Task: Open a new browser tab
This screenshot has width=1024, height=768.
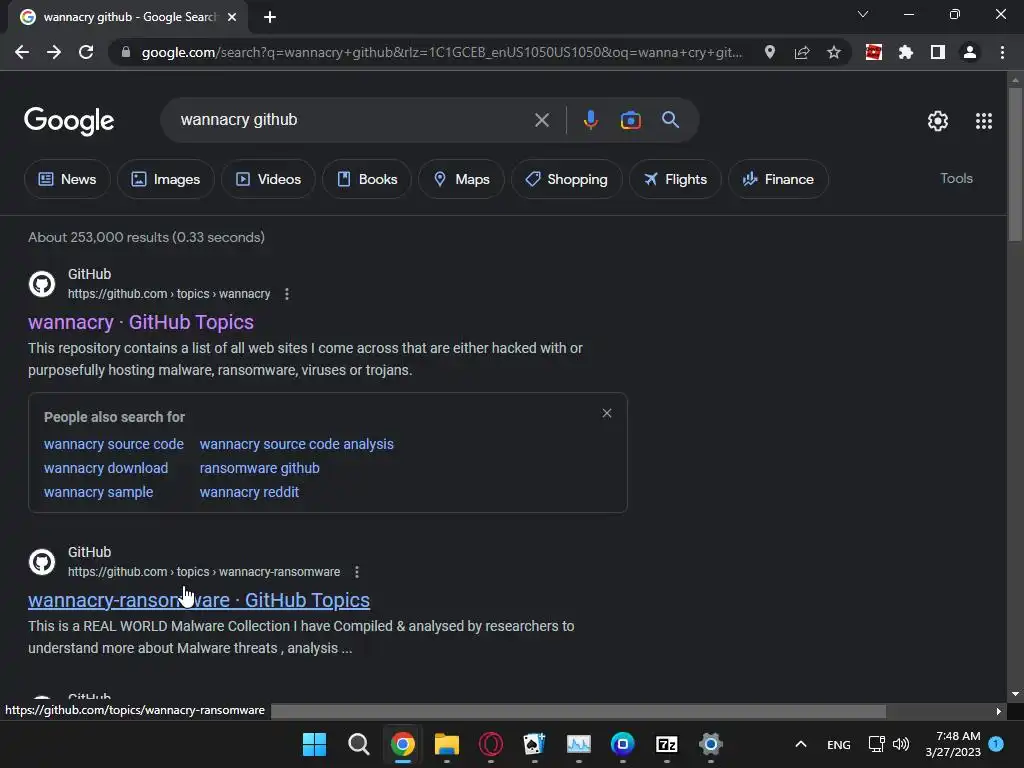Action: (x=270, y=17)
